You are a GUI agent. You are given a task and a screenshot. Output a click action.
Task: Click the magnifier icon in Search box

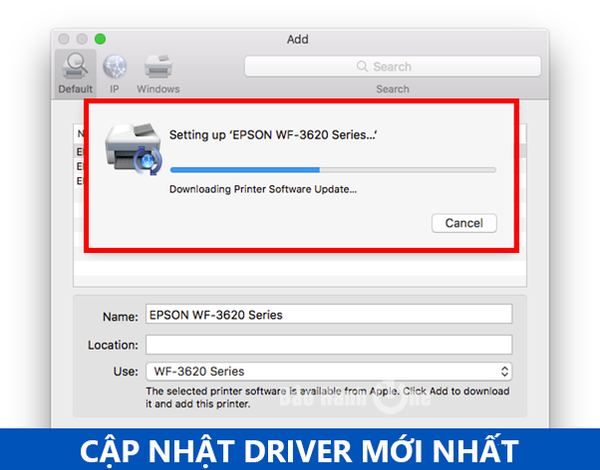[x=362, y=67]
